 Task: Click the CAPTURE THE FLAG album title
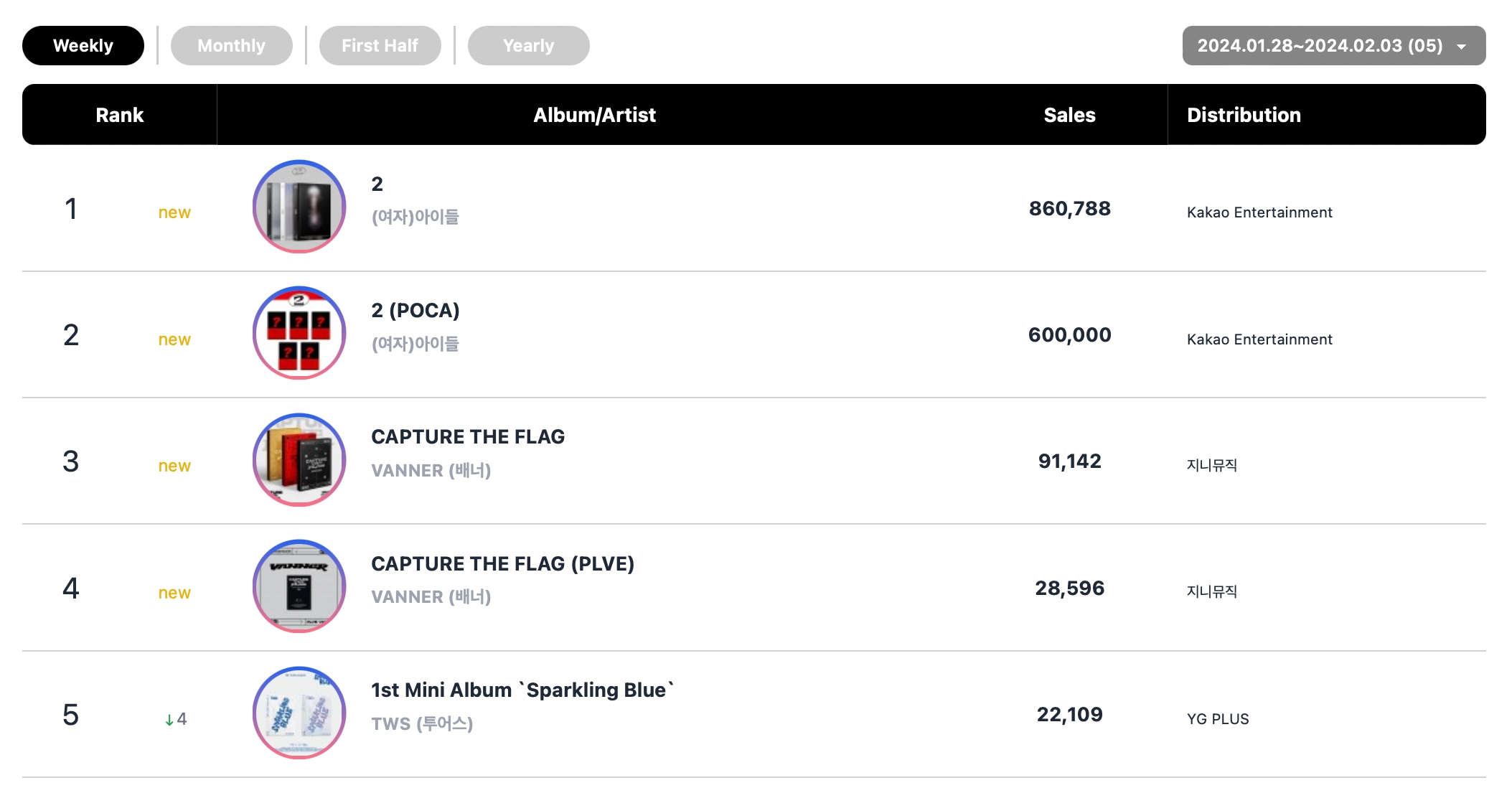[468, 437]
